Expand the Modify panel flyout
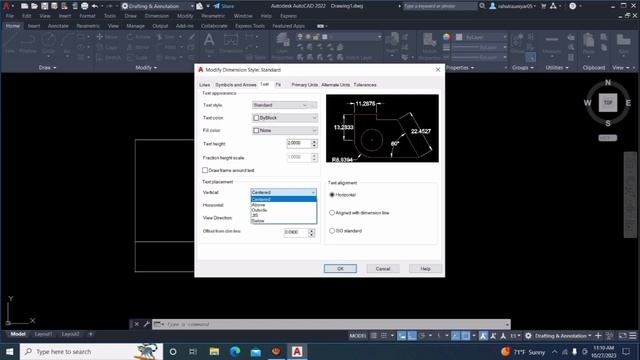The width and height of the screenshot is (640, 360). tap(146, 67)
